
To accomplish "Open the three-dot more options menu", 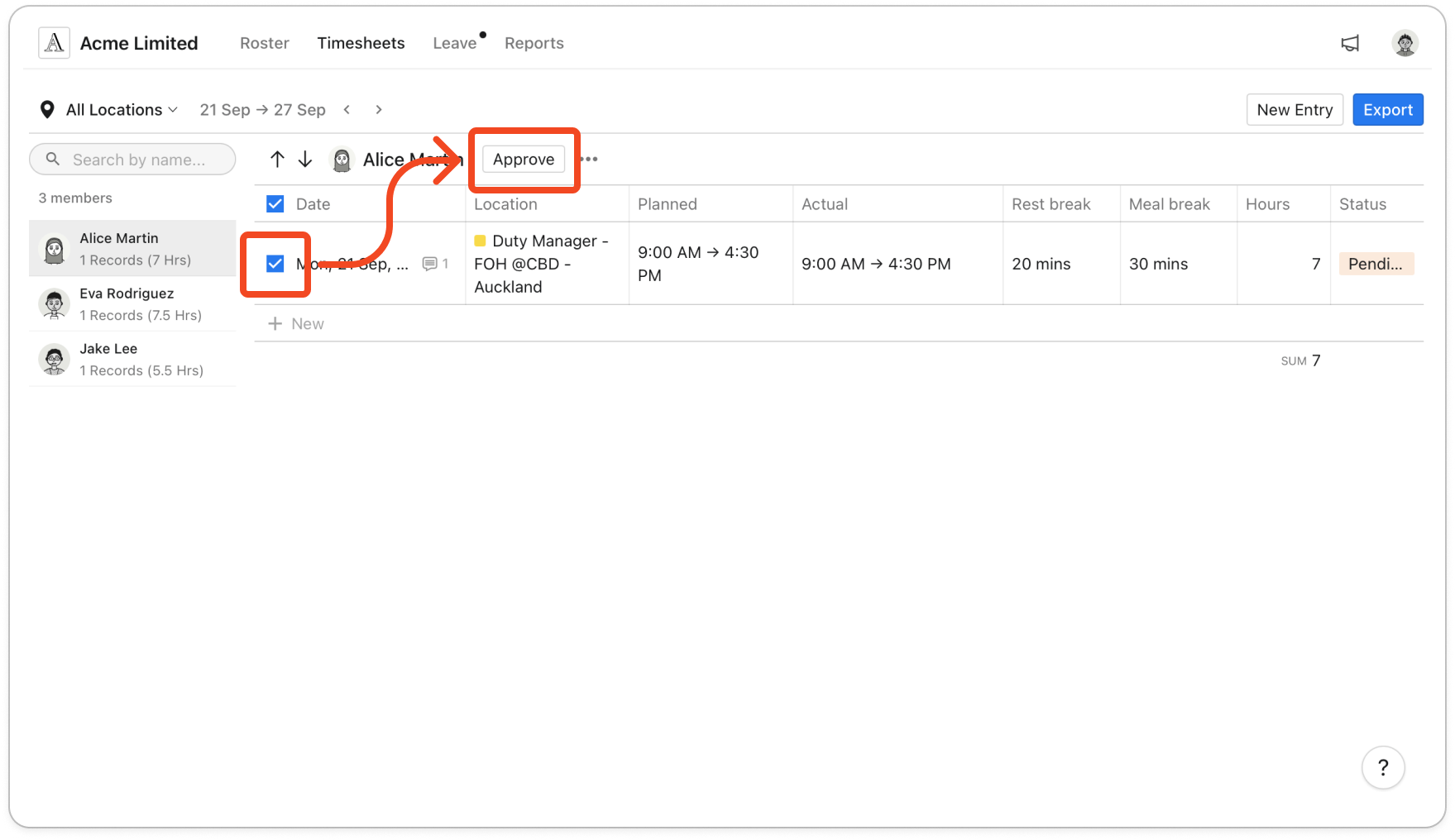I will click(x=589, y=159).
